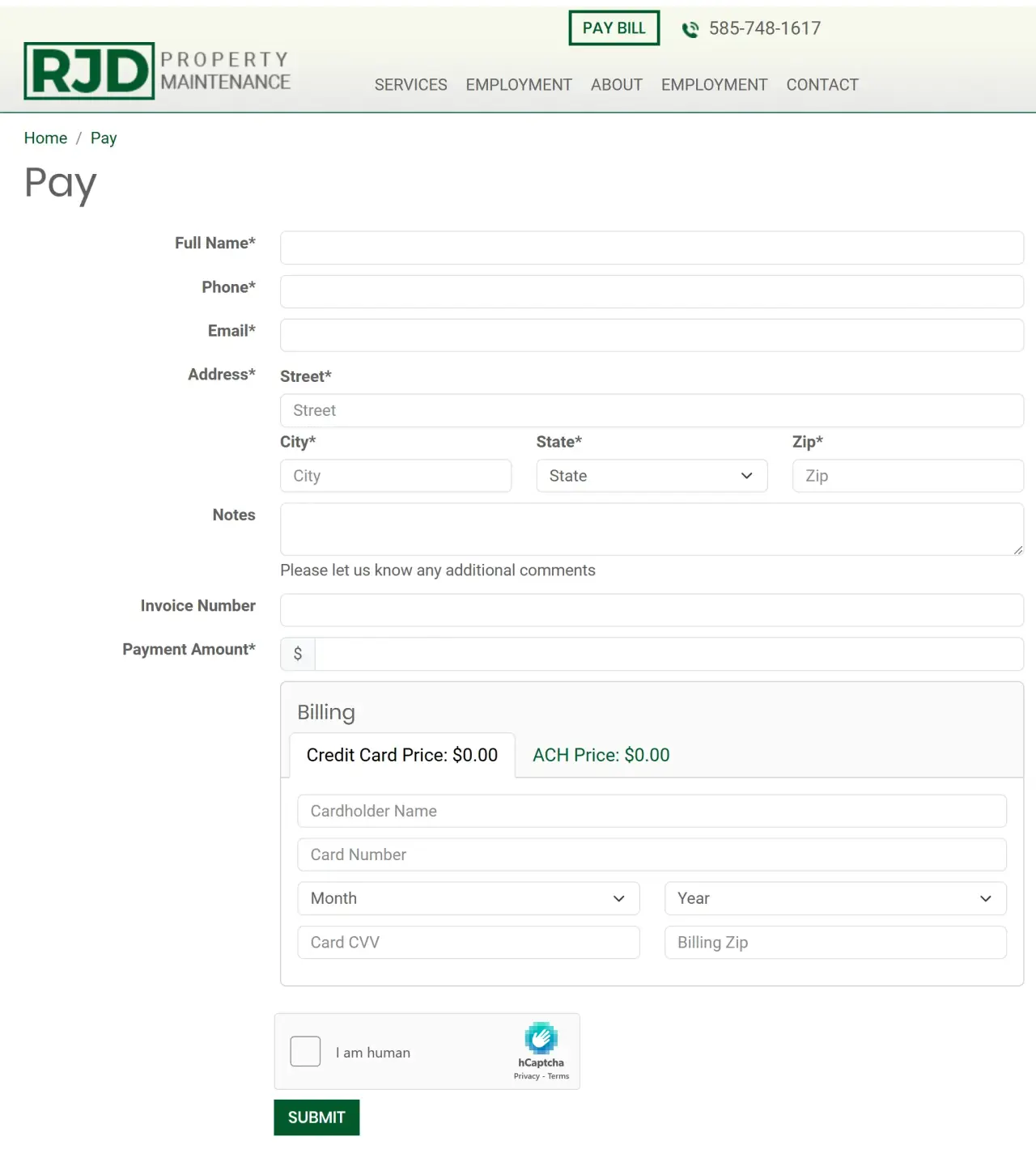Focus the Payment Amount field
1036x1166 pixels.
[669, 654]
